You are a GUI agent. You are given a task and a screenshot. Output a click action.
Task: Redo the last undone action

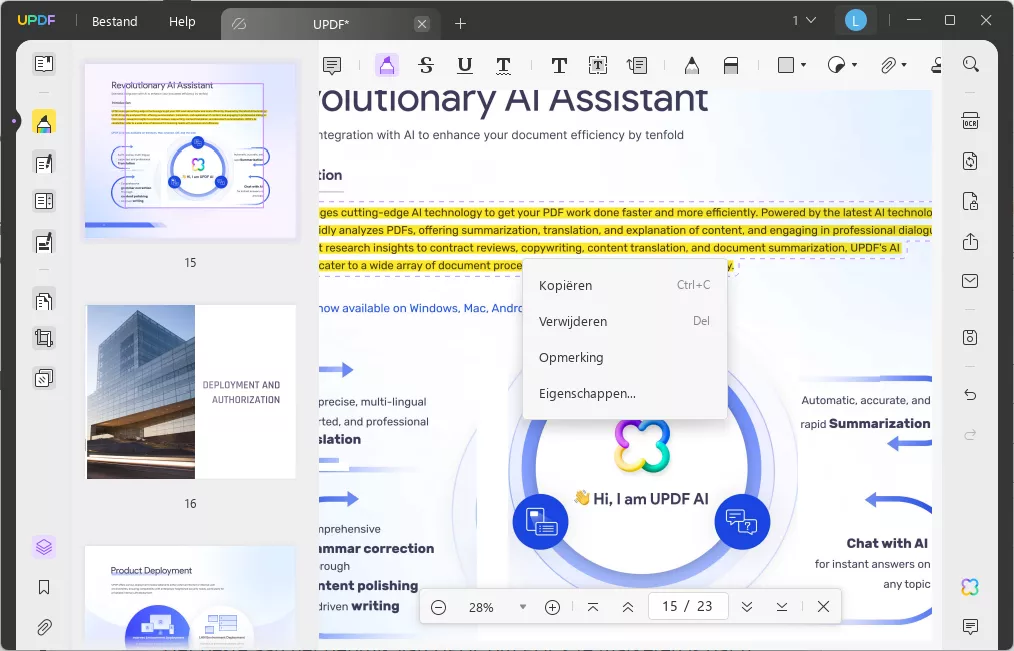[970, 434]
